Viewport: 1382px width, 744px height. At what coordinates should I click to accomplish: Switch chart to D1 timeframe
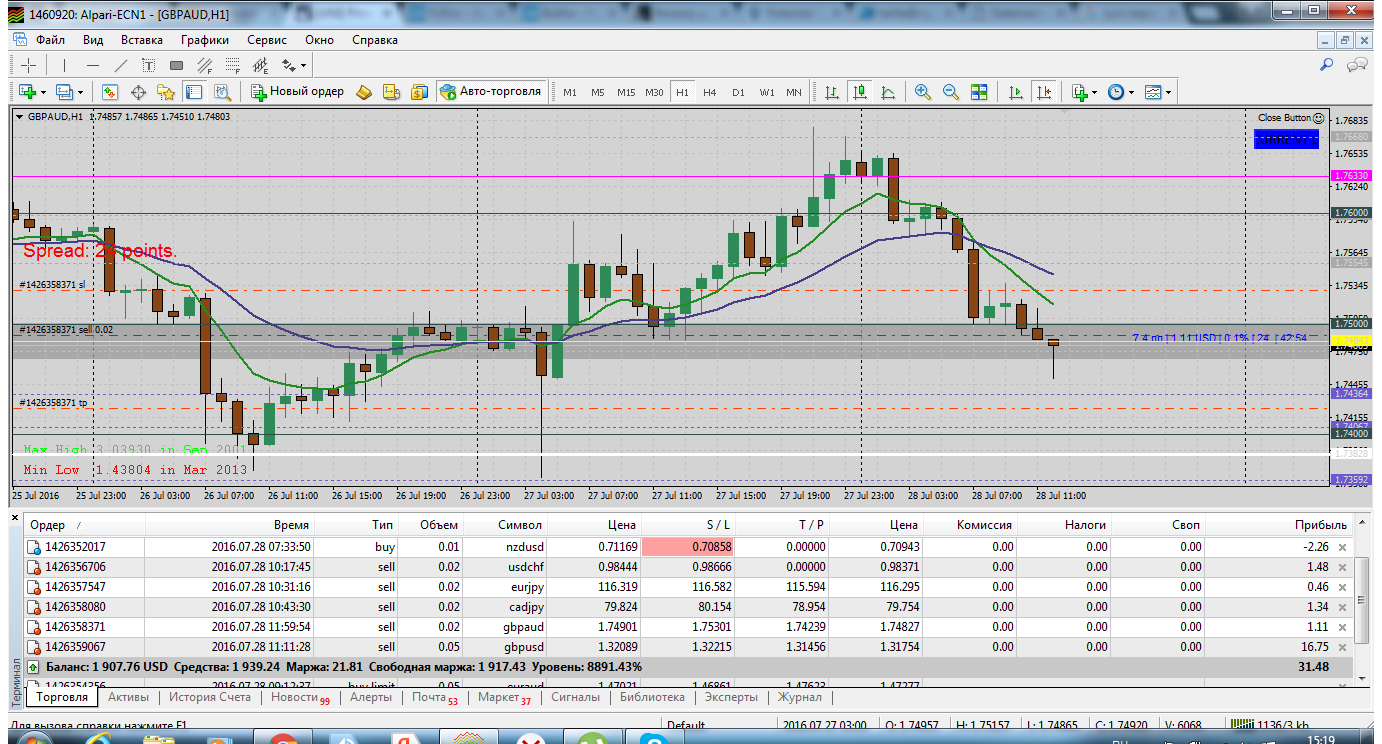tap(738, 92)
